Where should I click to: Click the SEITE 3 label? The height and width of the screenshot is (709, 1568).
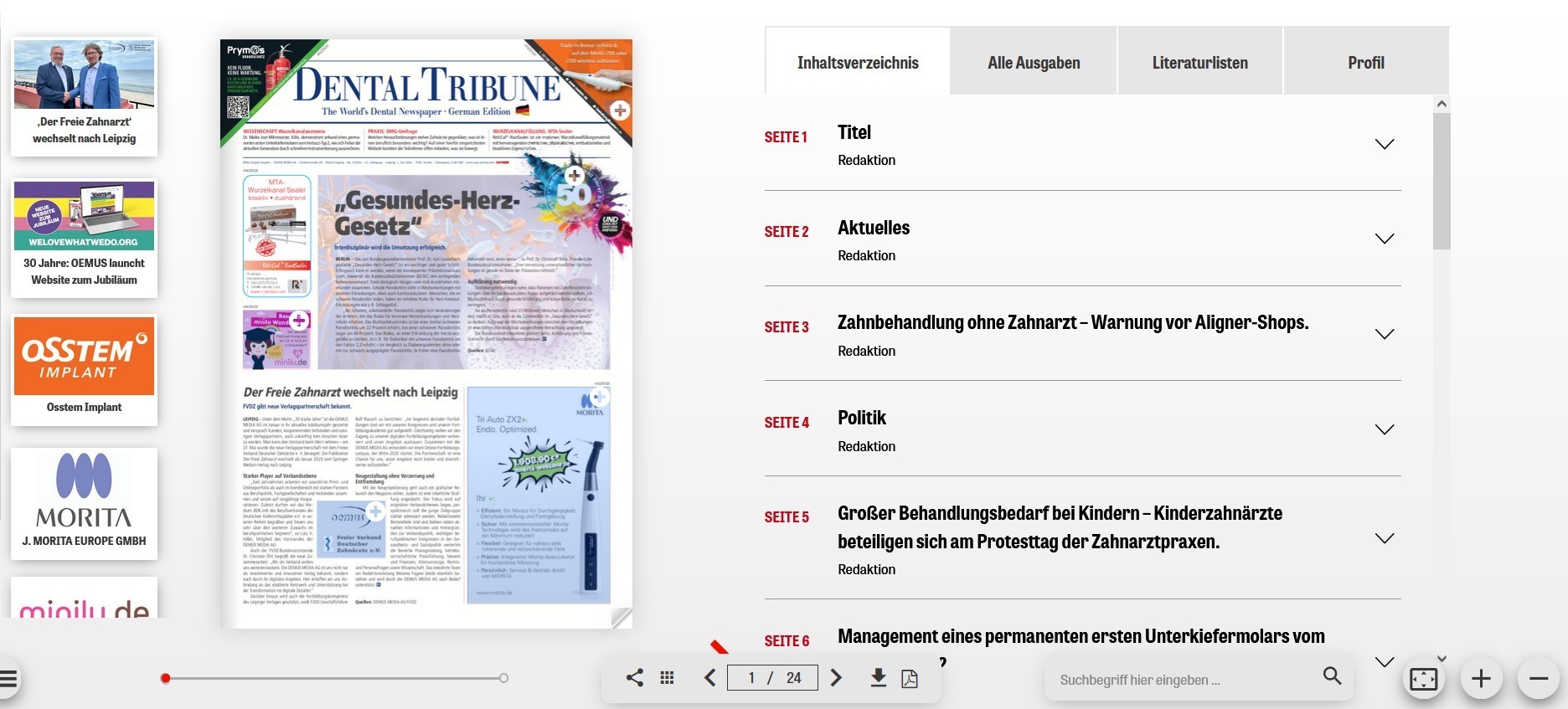(x=787, y=327)
